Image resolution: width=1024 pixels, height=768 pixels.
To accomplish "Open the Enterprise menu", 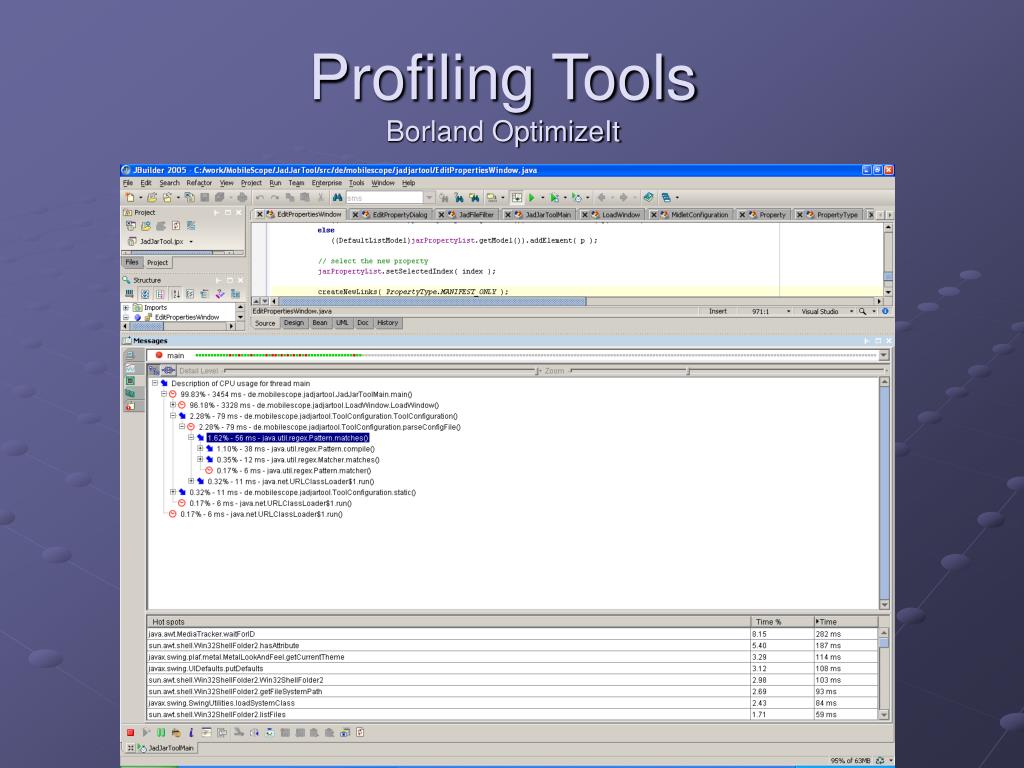I will 327,183.
